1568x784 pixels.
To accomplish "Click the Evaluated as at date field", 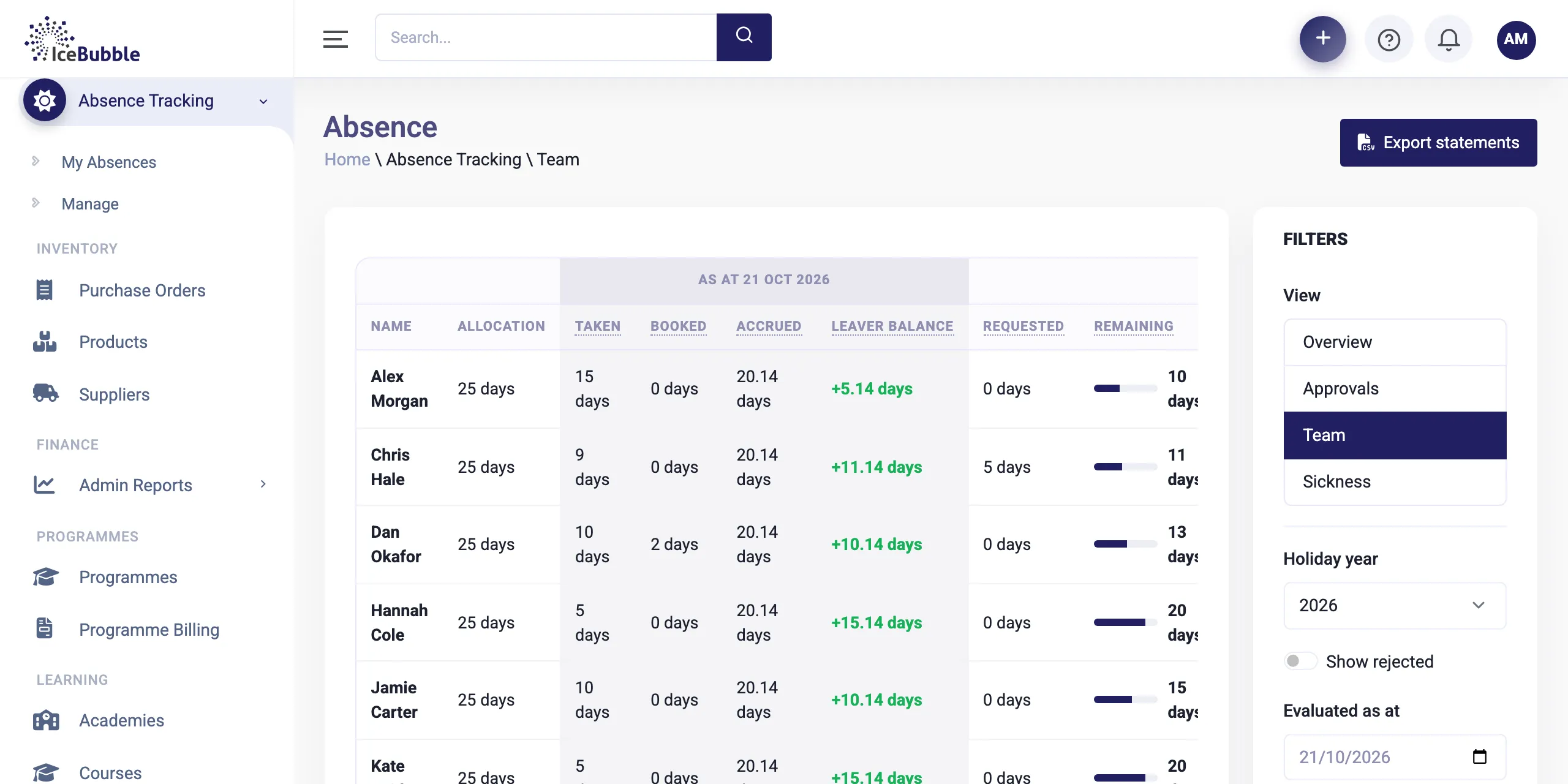I will pyautogui.click(x=1395, y=757).
